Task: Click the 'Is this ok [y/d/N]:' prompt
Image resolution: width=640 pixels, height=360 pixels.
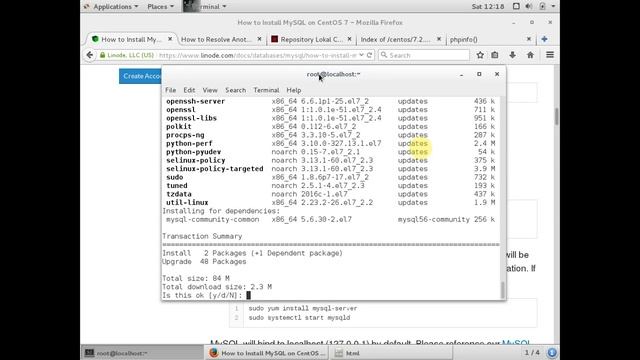Action: point(202,296)
